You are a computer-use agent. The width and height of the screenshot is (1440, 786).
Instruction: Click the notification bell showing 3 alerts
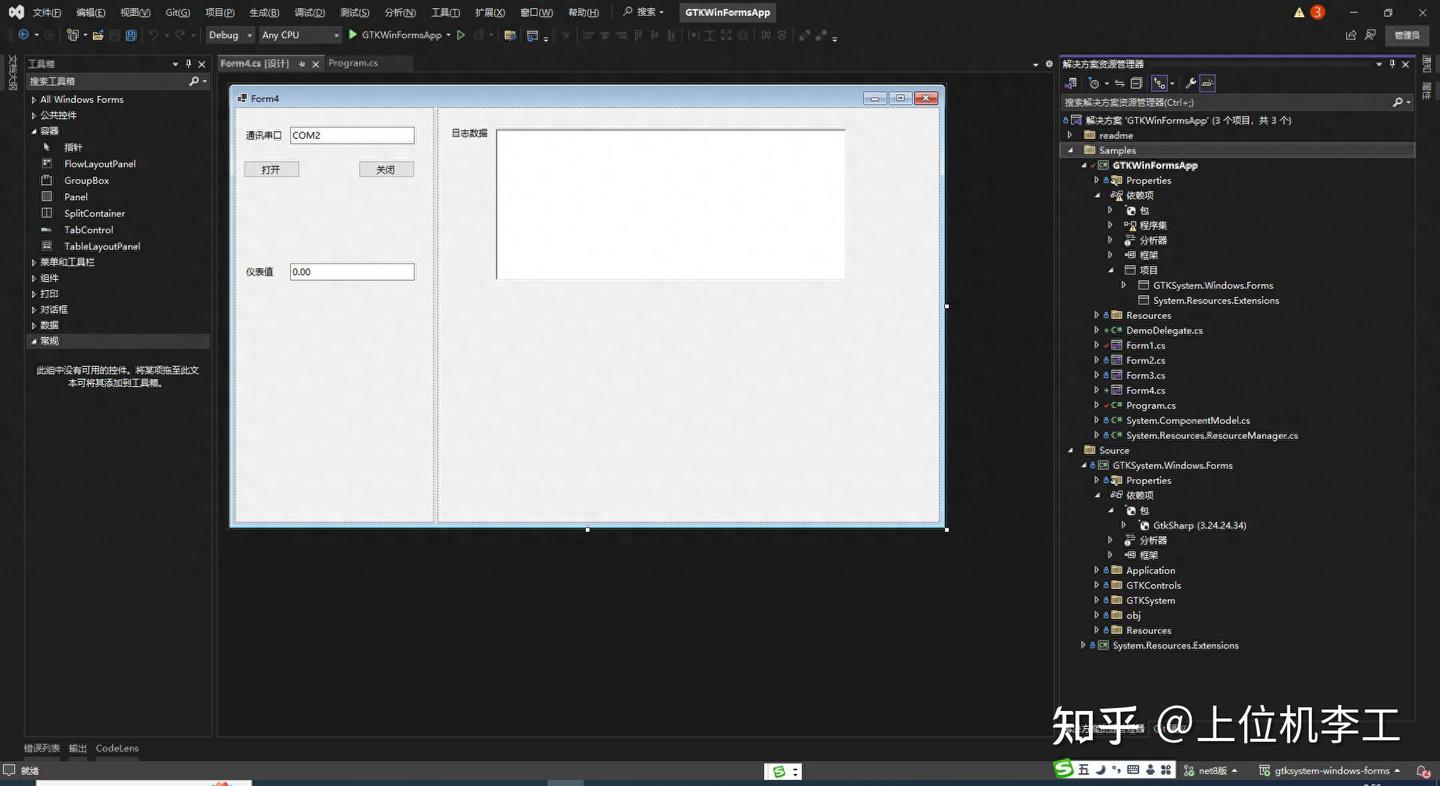[1305, 12]
